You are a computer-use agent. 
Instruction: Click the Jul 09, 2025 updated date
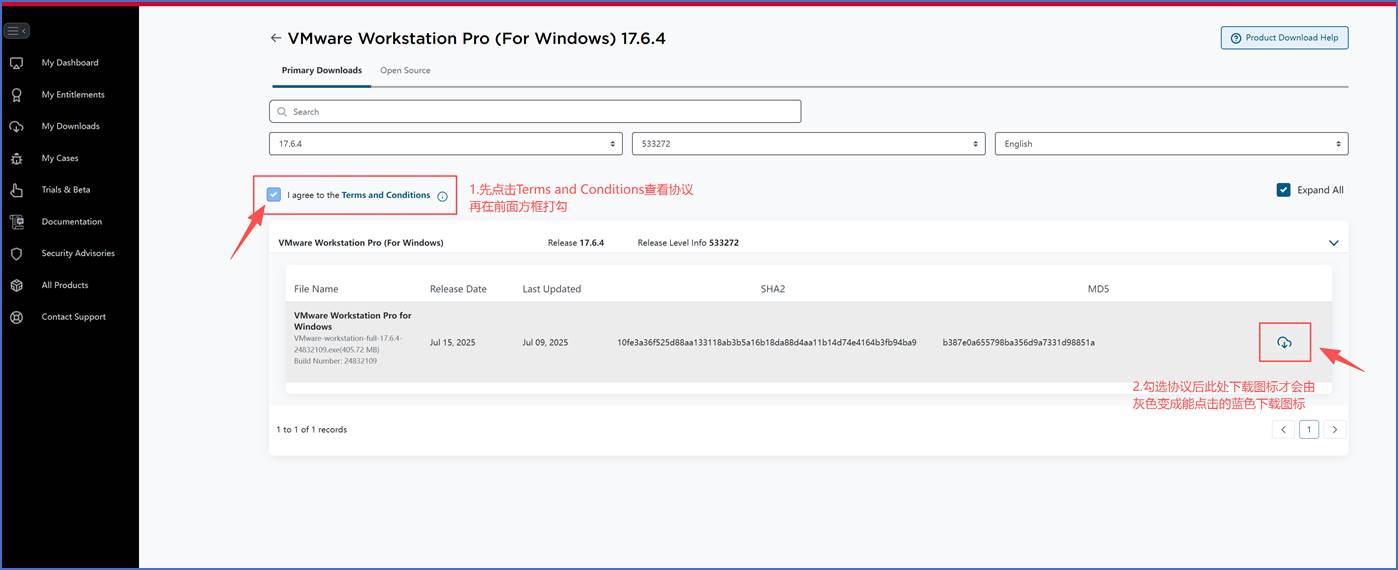(x=545, y=343)
